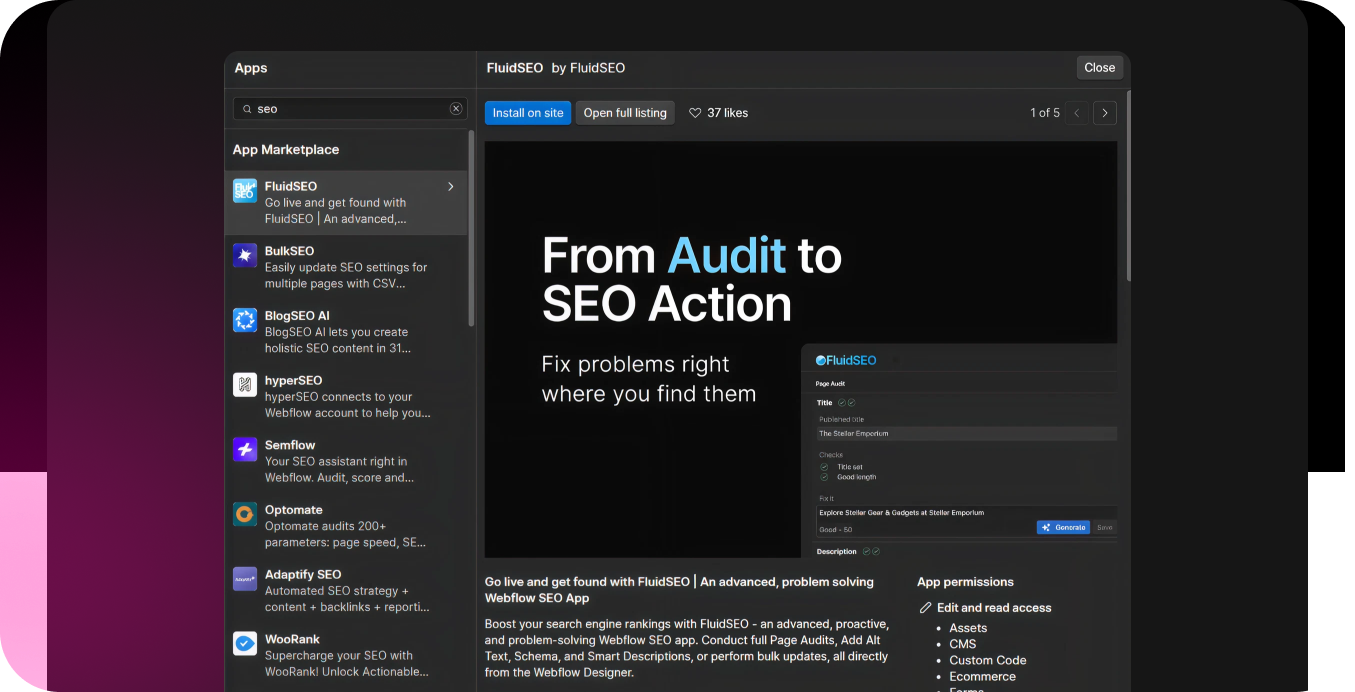Open full listing for FluidSEO

click(625, 113)
